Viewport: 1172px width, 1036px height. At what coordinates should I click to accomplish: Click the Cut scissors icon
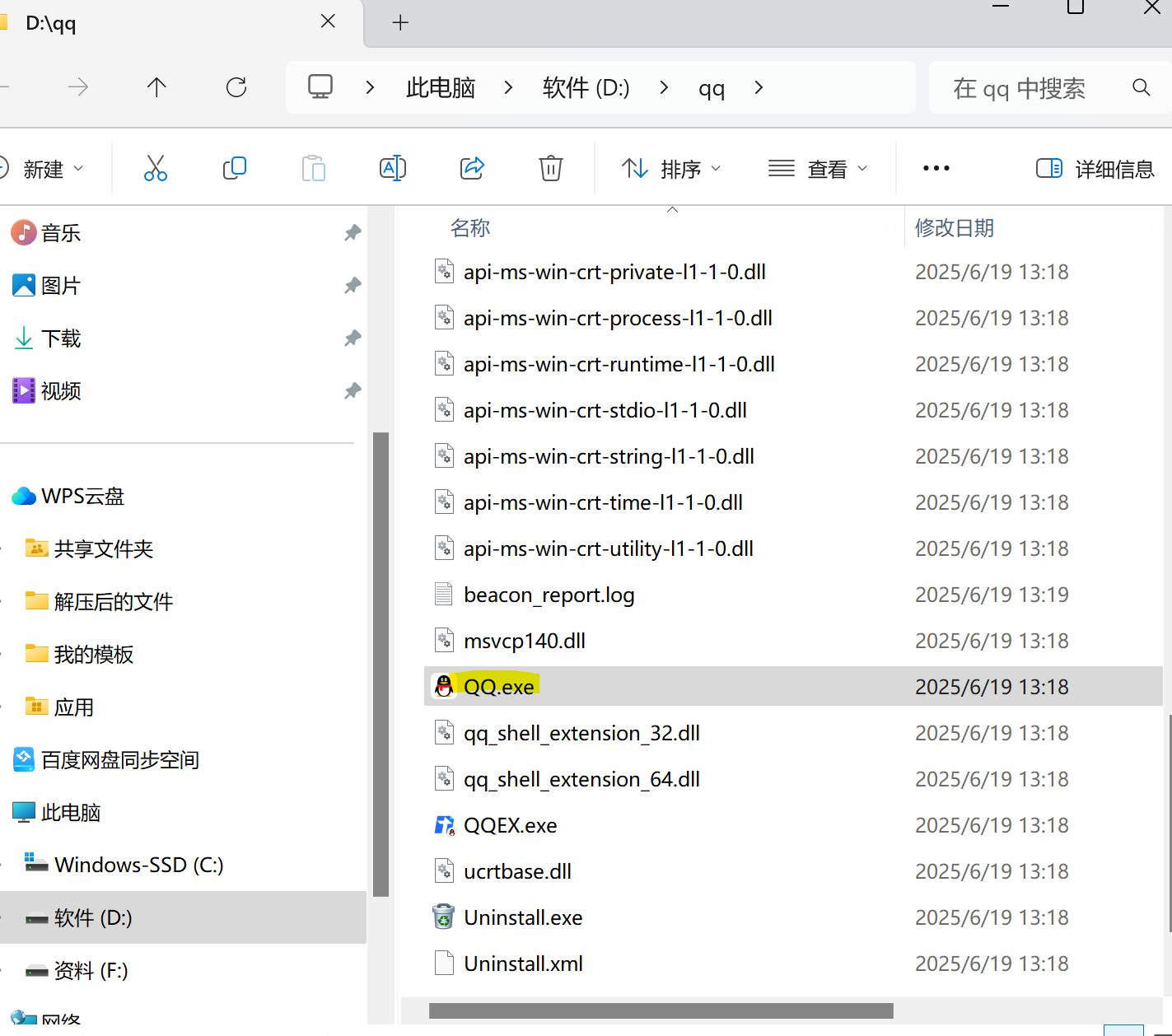155,168
